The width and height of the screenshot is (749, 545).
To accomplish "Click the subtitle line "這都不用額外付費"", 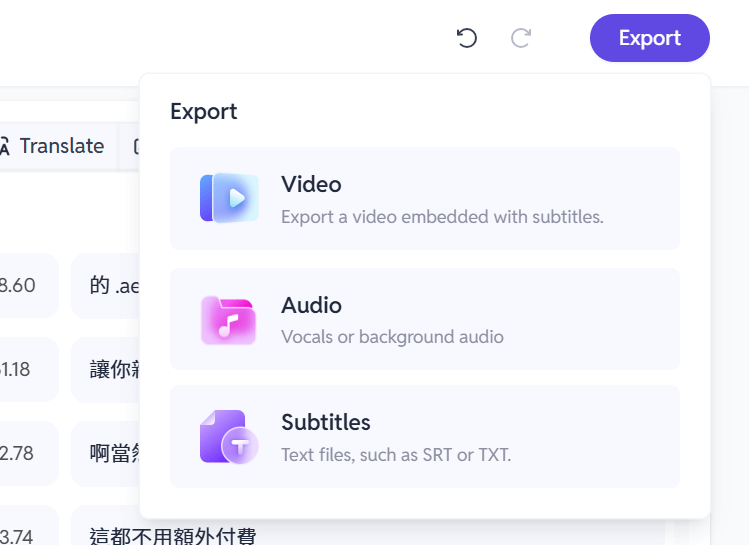I will (x=172, y=535).
